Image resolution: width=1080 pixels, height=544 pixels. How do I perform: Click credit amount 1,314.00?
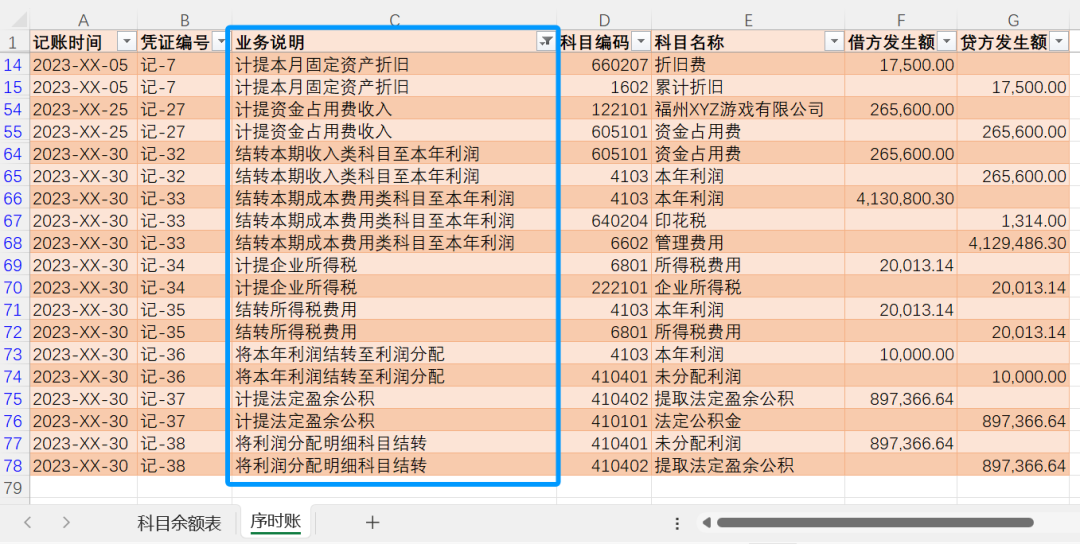point(1013,221)
